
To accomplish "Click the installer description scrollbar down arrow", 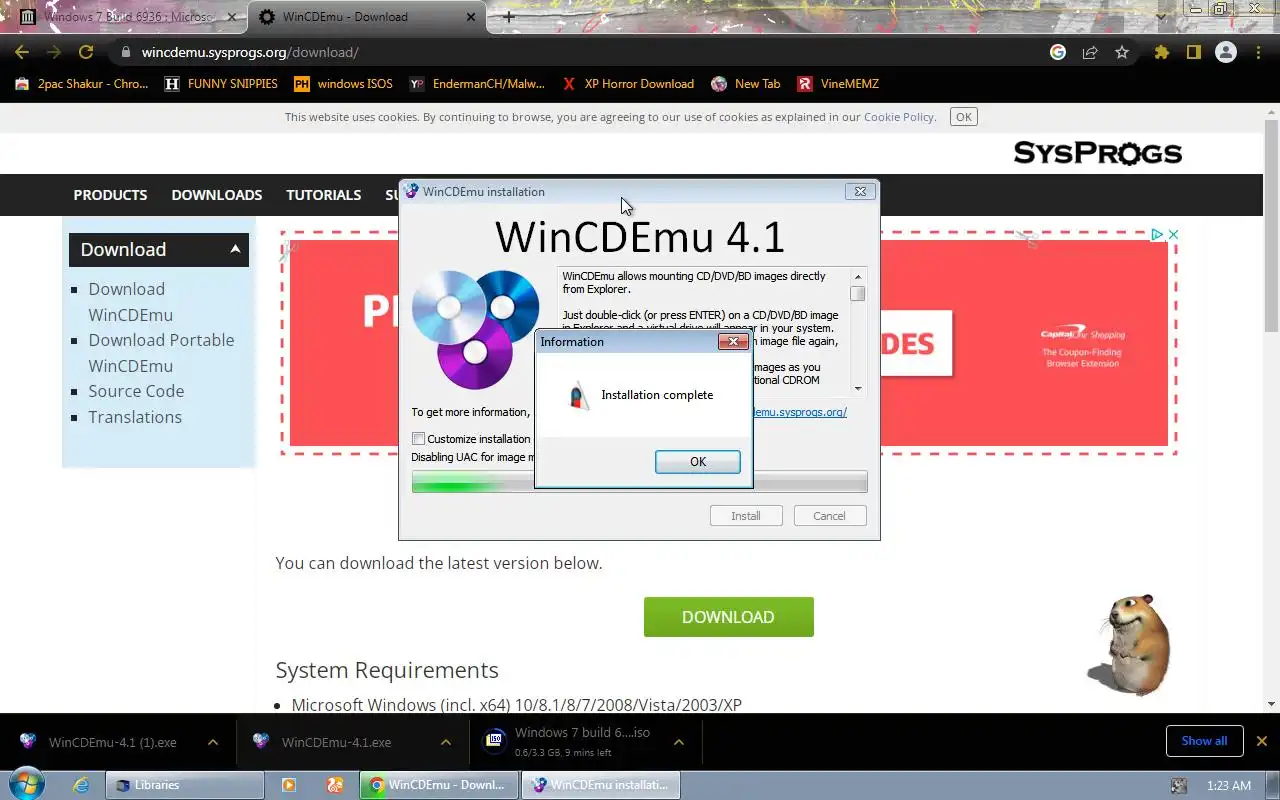I will pos(857,388).
